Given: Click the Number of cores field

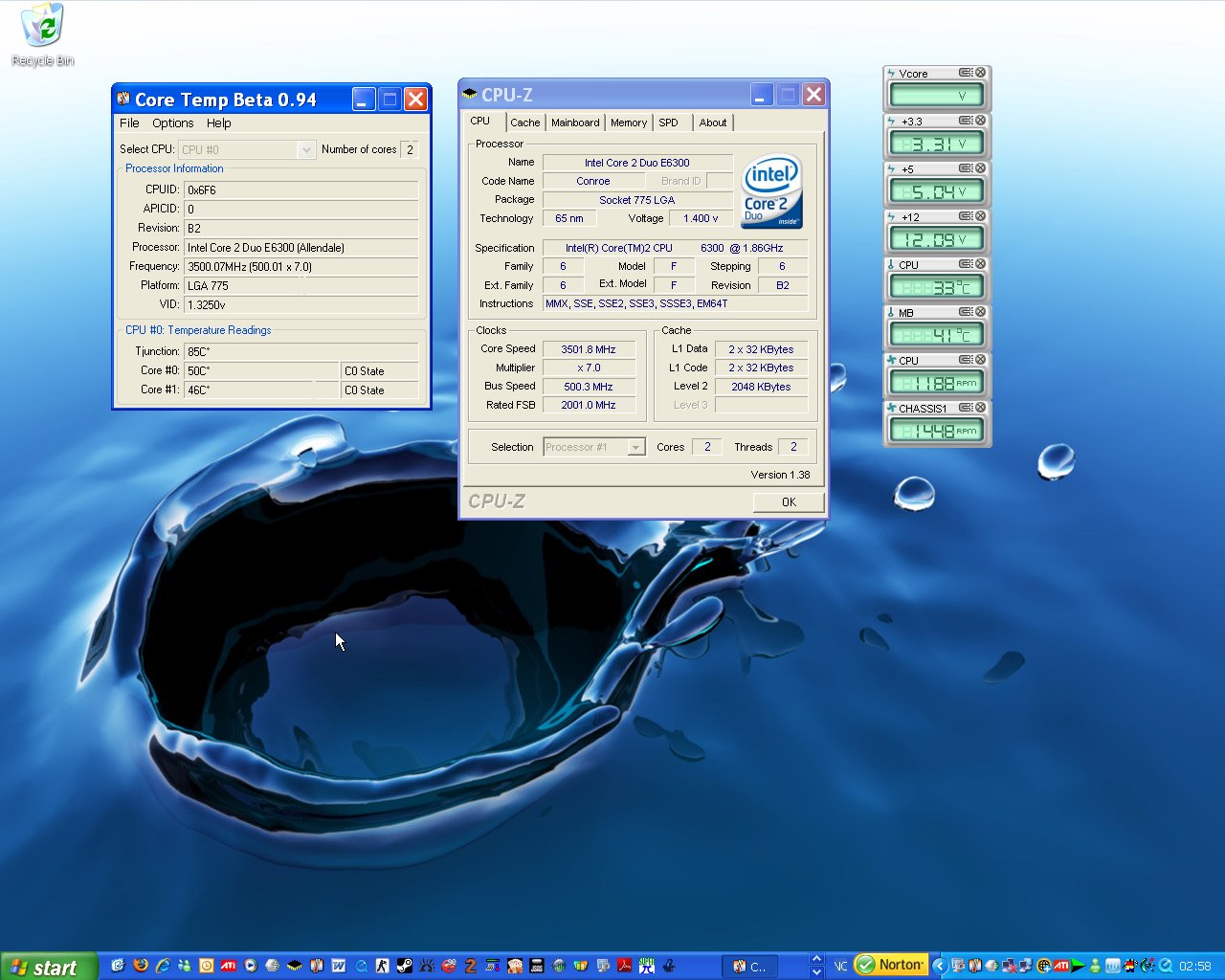Looking at the screenshot, I should [410, 149].
